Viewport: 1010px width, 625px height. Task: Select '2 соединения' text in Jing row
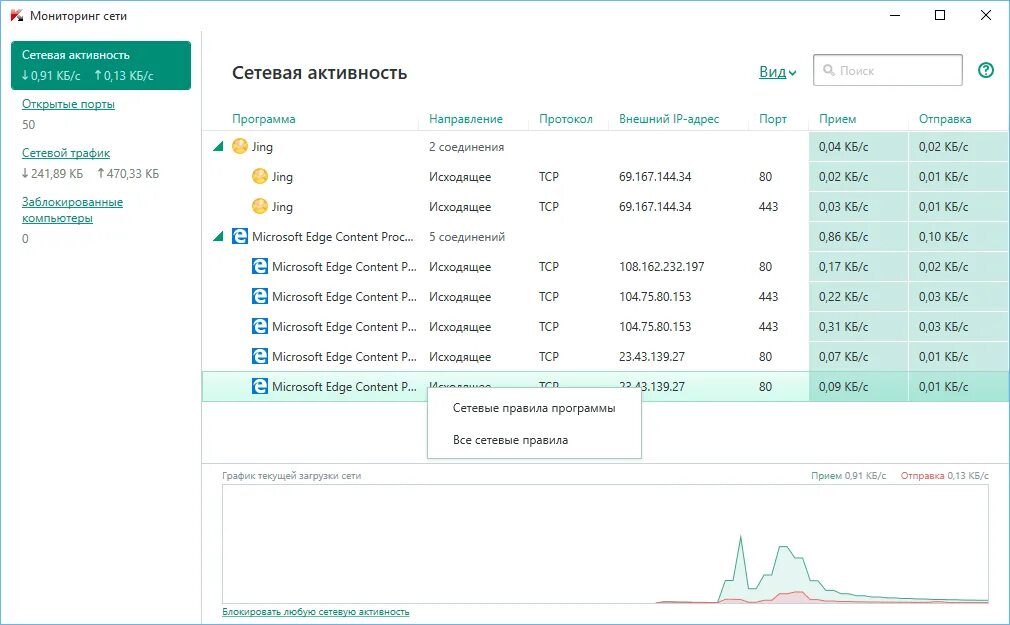(x=466, y=147)
